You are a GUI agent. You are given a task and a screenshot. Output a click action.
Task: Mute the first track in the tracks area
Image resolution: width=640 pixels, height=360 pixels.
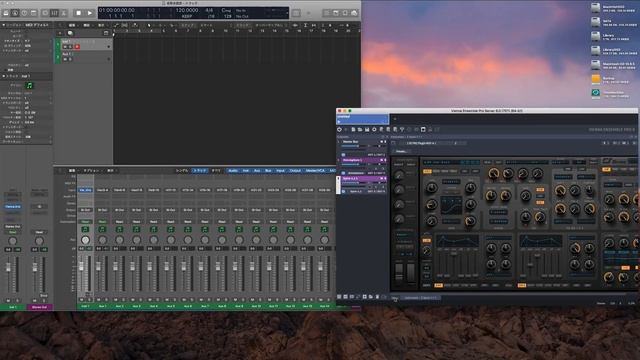coord(65,47)
